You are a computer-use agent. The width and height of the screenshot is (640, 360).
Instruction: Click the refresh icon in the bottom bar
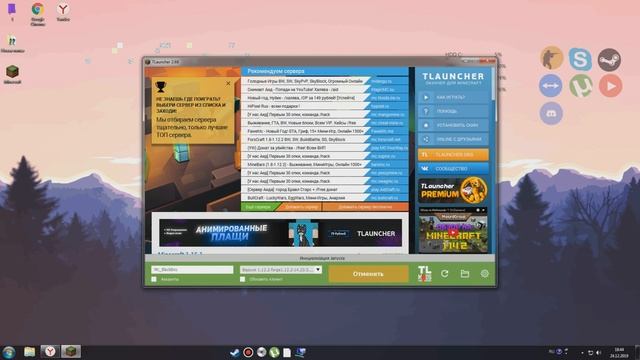click(x=444, y=274)
